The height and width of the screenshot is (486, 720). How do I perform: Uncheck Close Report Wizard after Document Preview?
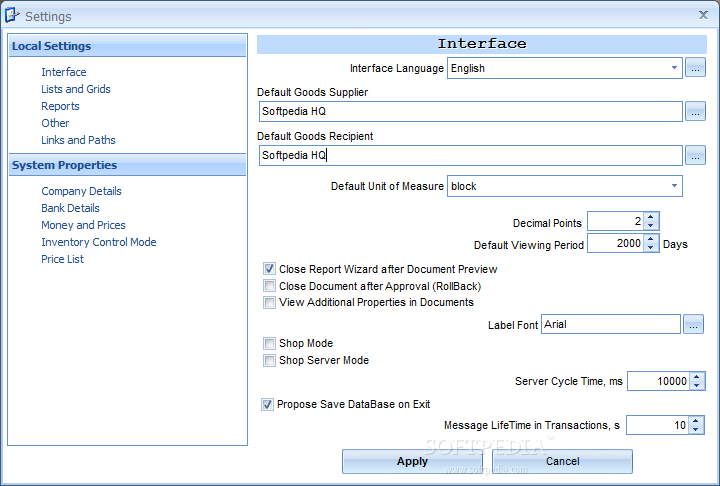[269, 269]
